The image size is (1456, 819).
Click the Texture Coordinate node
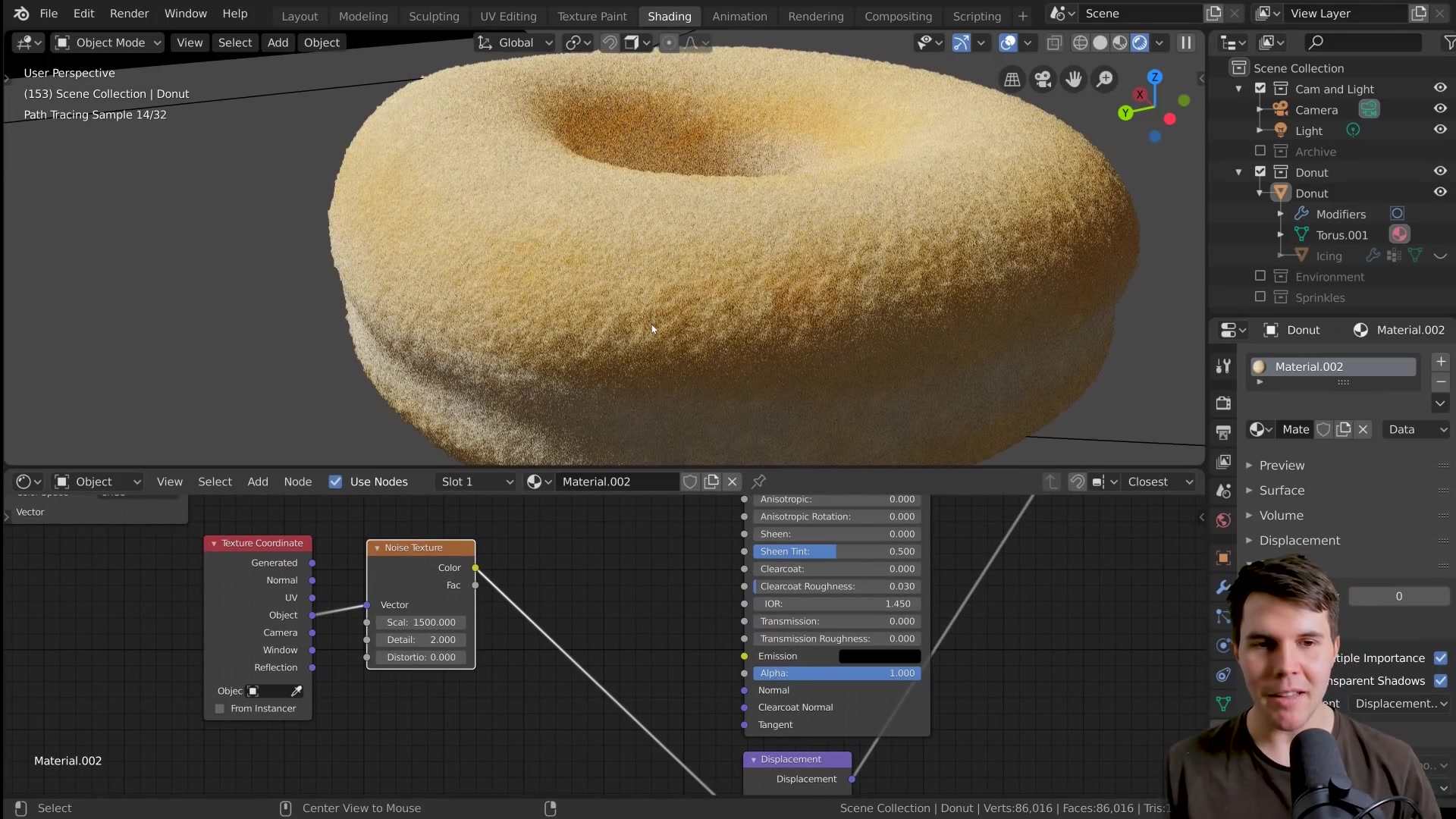pos(257,543)
